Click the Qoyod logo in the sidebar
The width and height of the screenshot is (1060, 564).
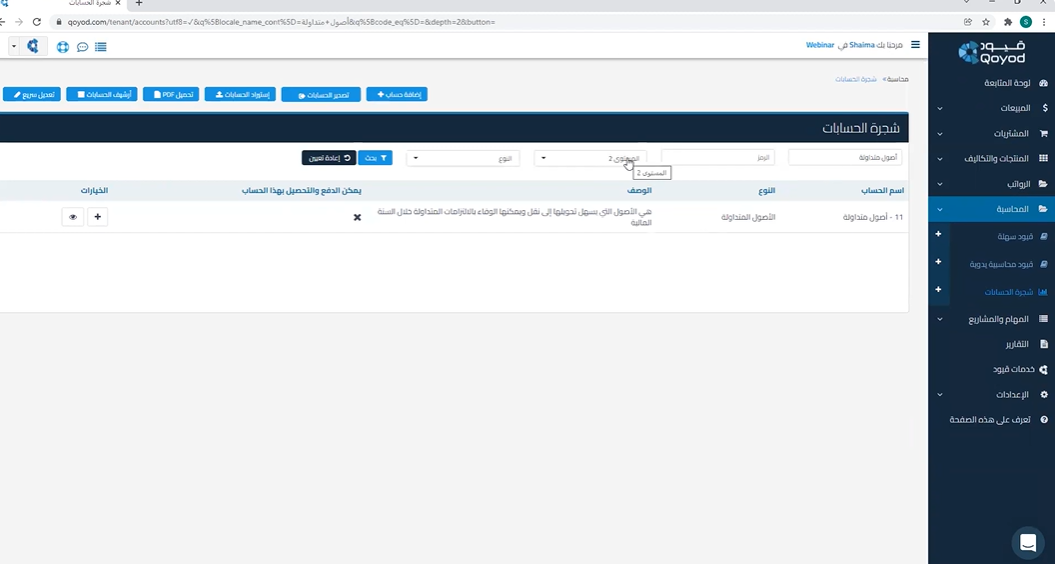(991, 52)
